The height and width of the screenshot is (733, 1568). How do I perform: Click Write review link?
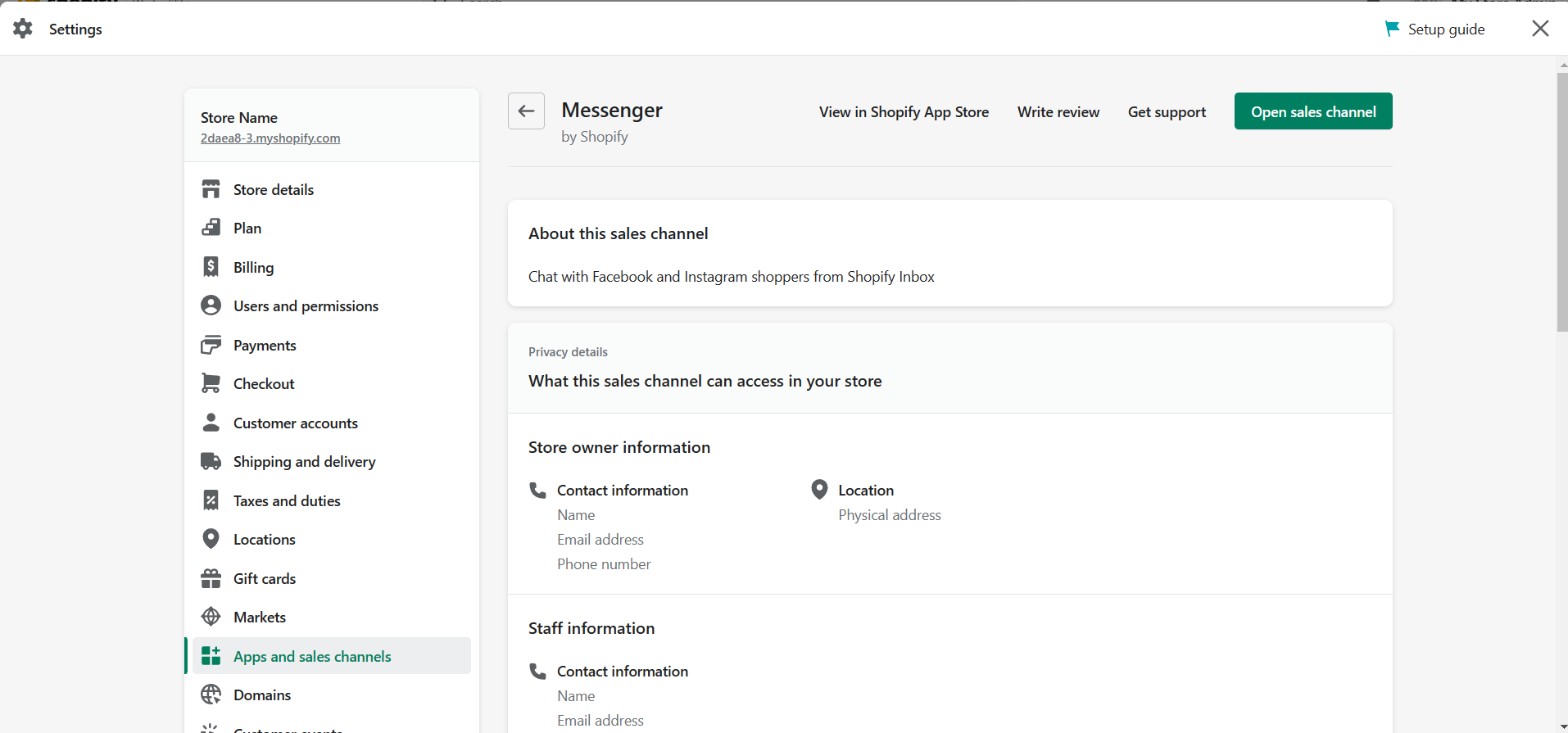tap(1058, 112)
